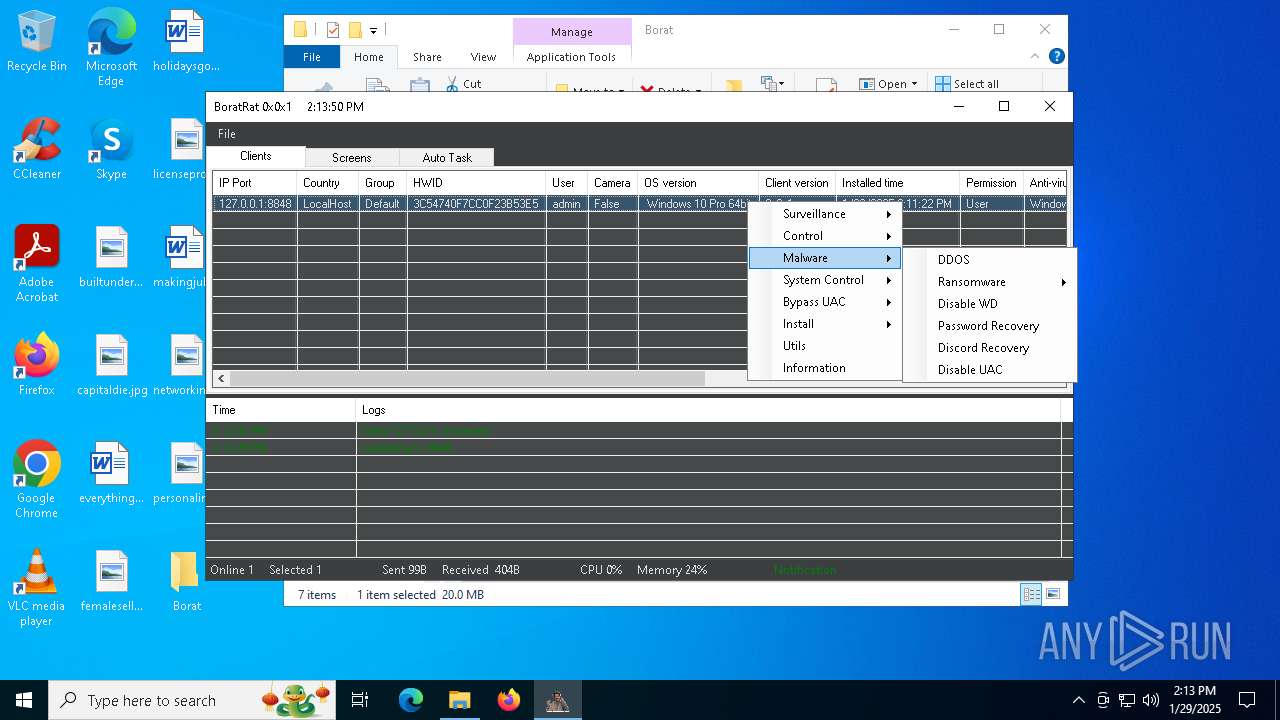Viewport: 1280px width, 720px height.
Task: Select the CCleaner desktop shortcut
Action: [x=36, y=149]
